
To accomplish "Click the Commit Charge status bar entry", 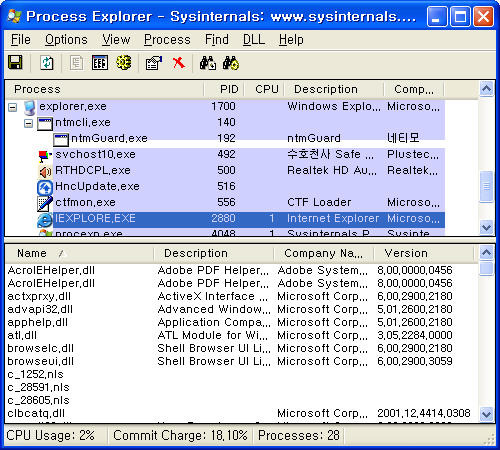I will (180, 436).
